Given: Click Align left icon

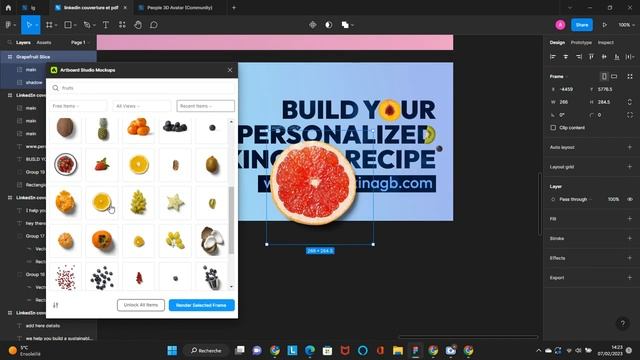Looking at the screenshot, I should click(x=553, y=57).
